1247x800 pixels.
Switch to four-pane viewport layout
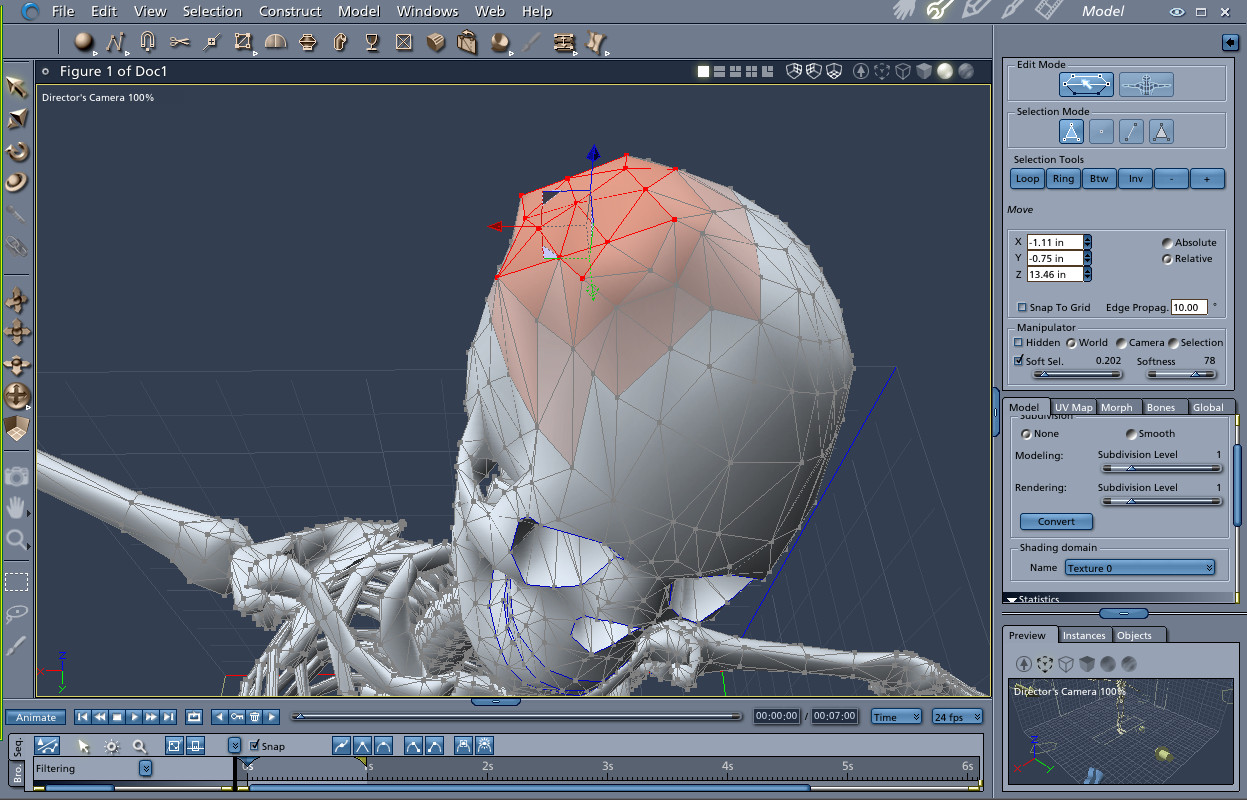point(751,71)
